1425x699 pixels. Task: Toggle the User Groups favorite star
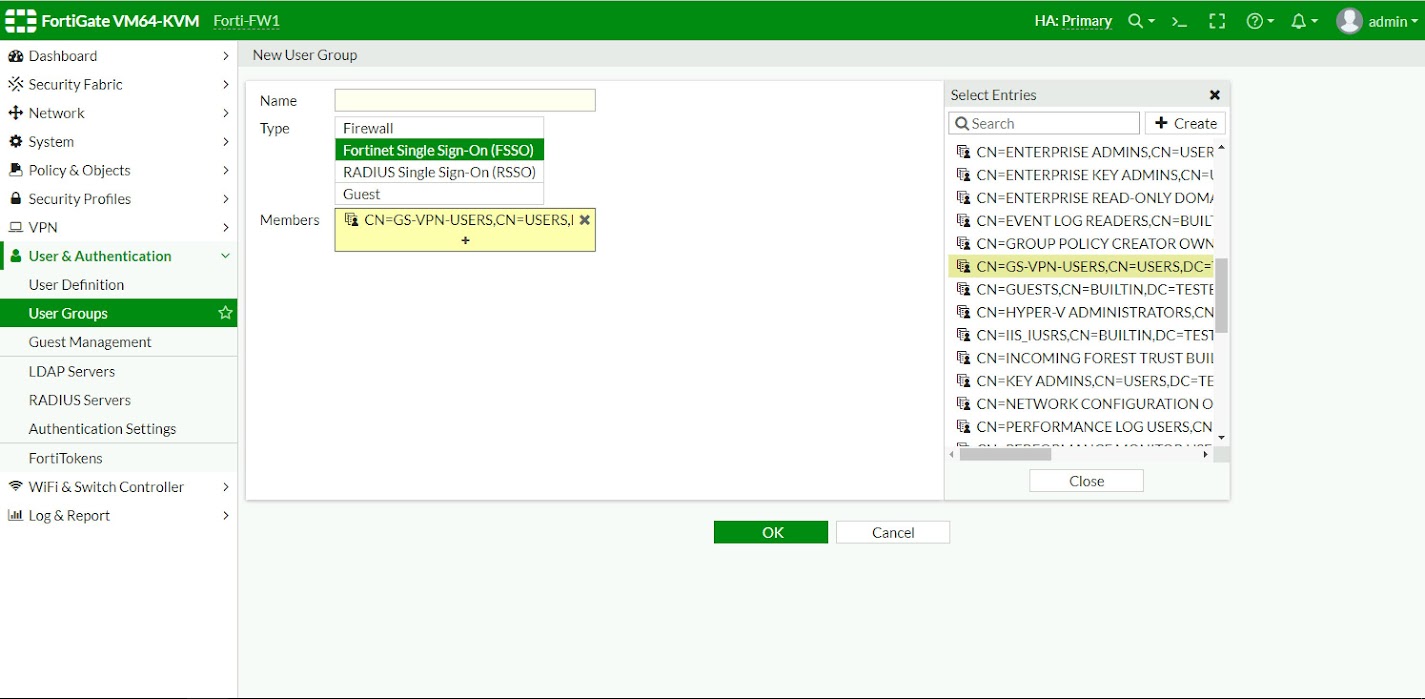click(225, 313)
